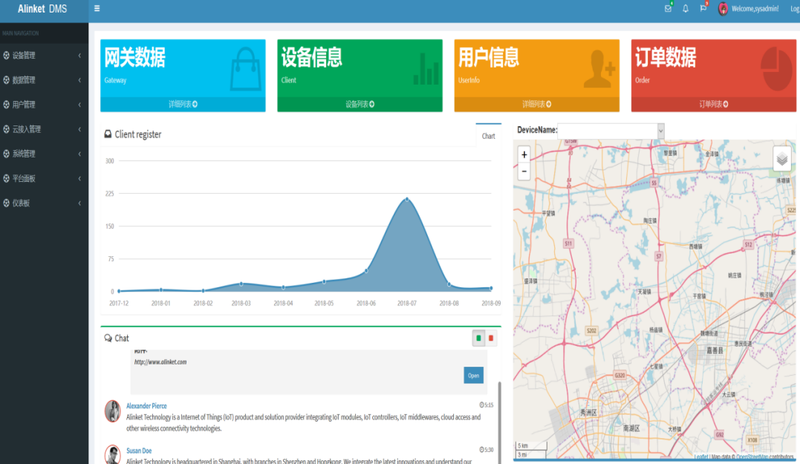
Task: Click the blue Open button in chat
Action: coord(473,375)
